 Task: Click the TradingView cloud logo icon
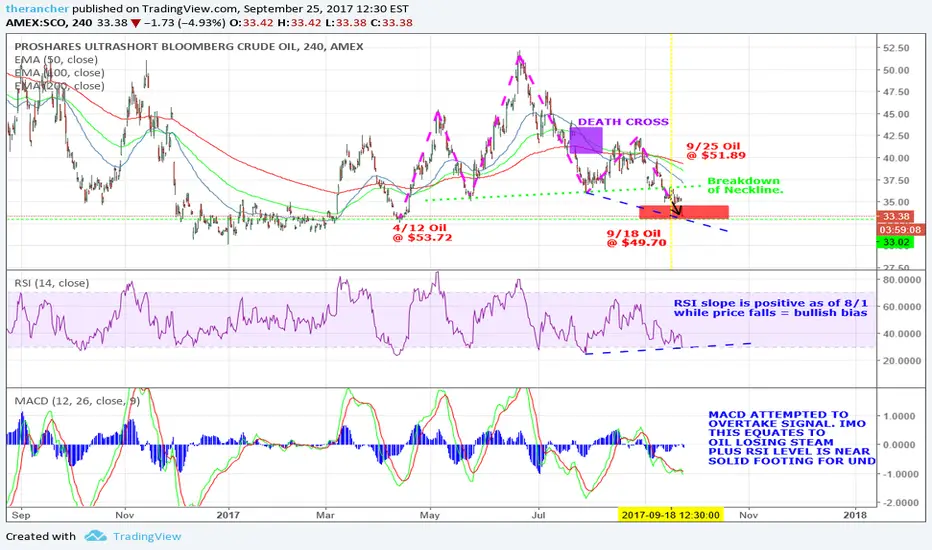(x=95, y=536)
